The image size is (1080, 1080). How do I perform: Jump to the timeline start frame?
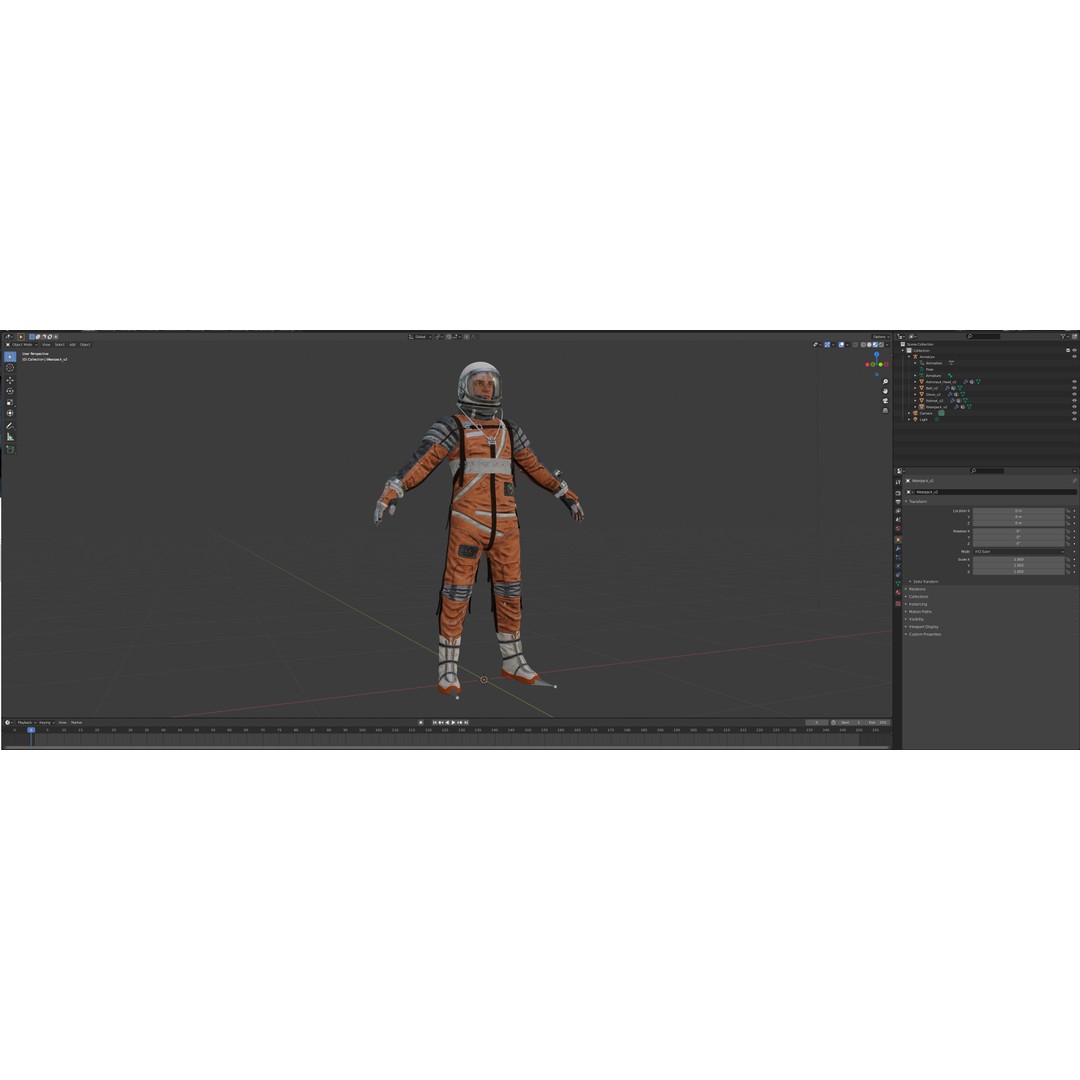435,723
